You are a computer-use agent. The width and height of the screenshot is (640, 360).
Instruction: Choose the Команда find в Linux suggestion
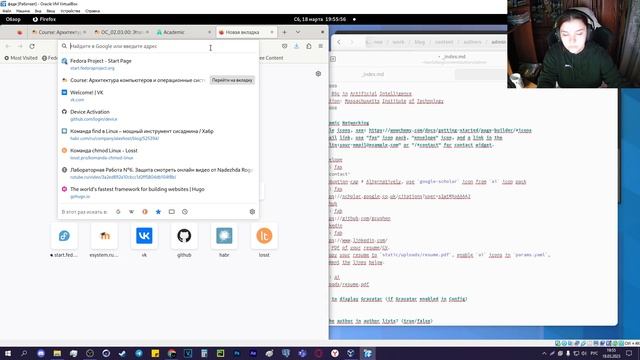[158, 135]
